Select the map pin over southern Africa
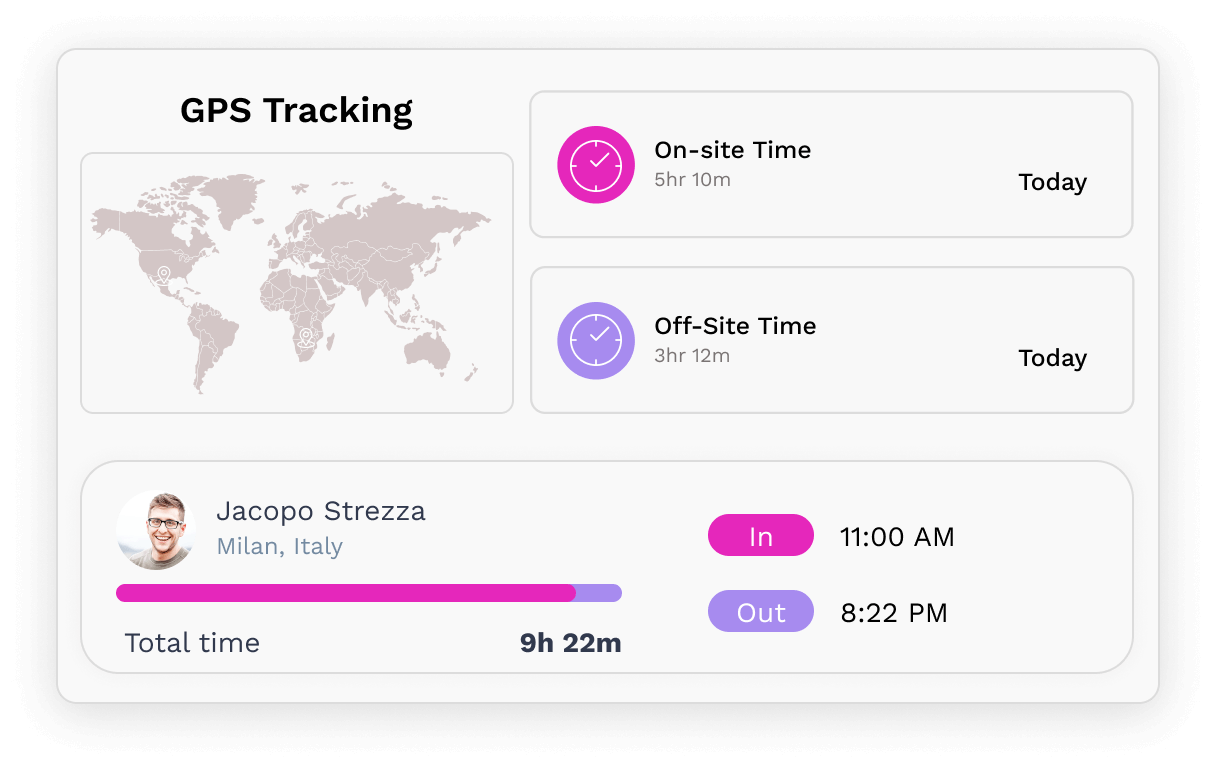Image resolution: width=1215 pixels, height=767 pixels. point(307,337)
